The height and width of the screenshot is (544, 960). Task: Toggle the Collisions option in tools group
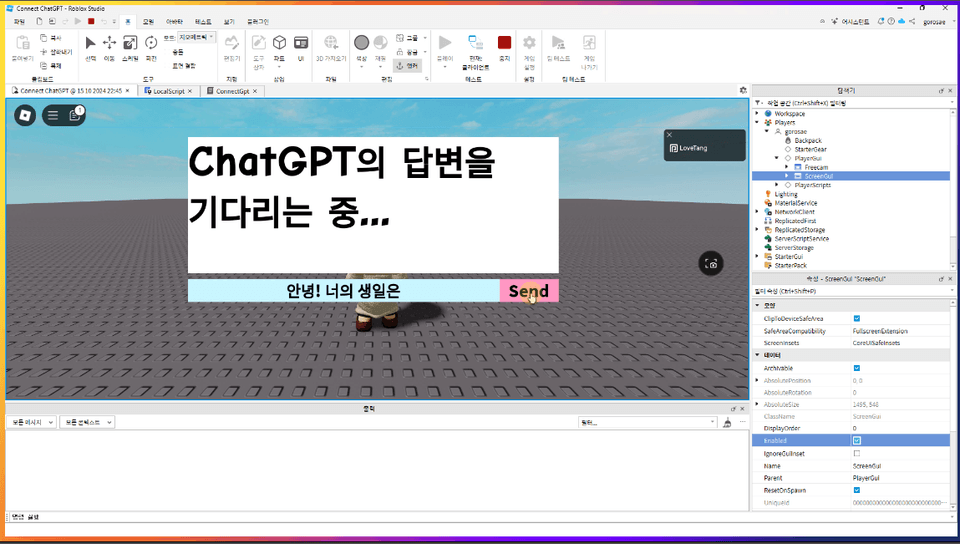[x=178, y=52]
